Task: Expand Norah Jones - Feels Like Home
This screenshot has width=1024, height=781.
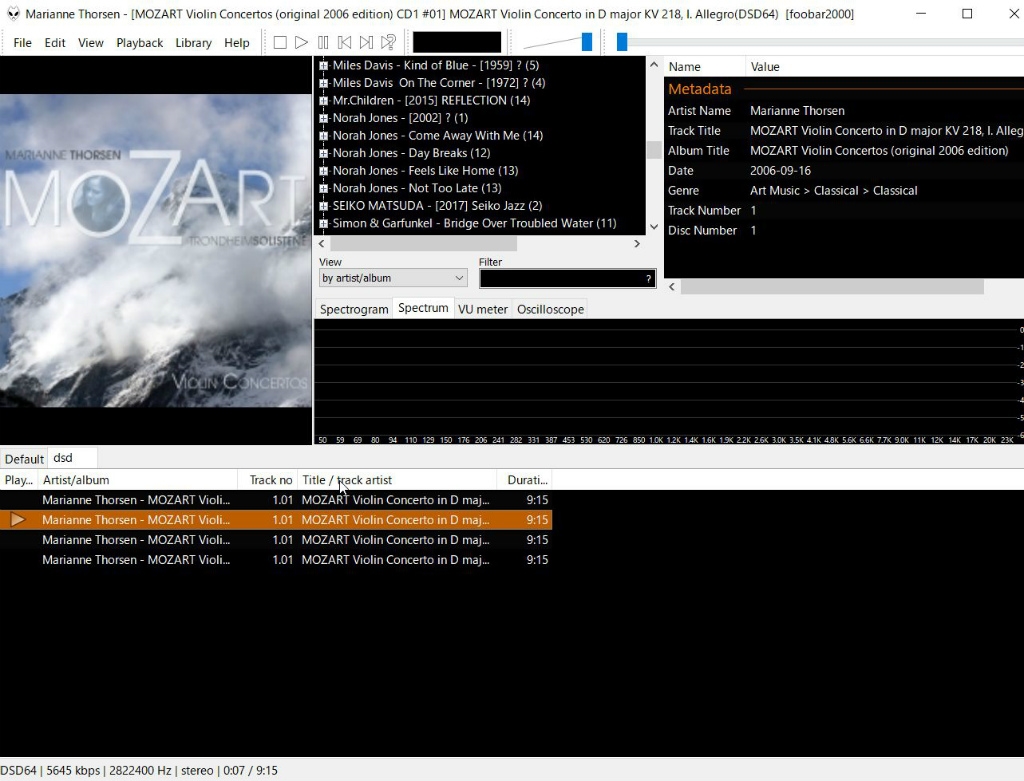Action: coord(323,171)
